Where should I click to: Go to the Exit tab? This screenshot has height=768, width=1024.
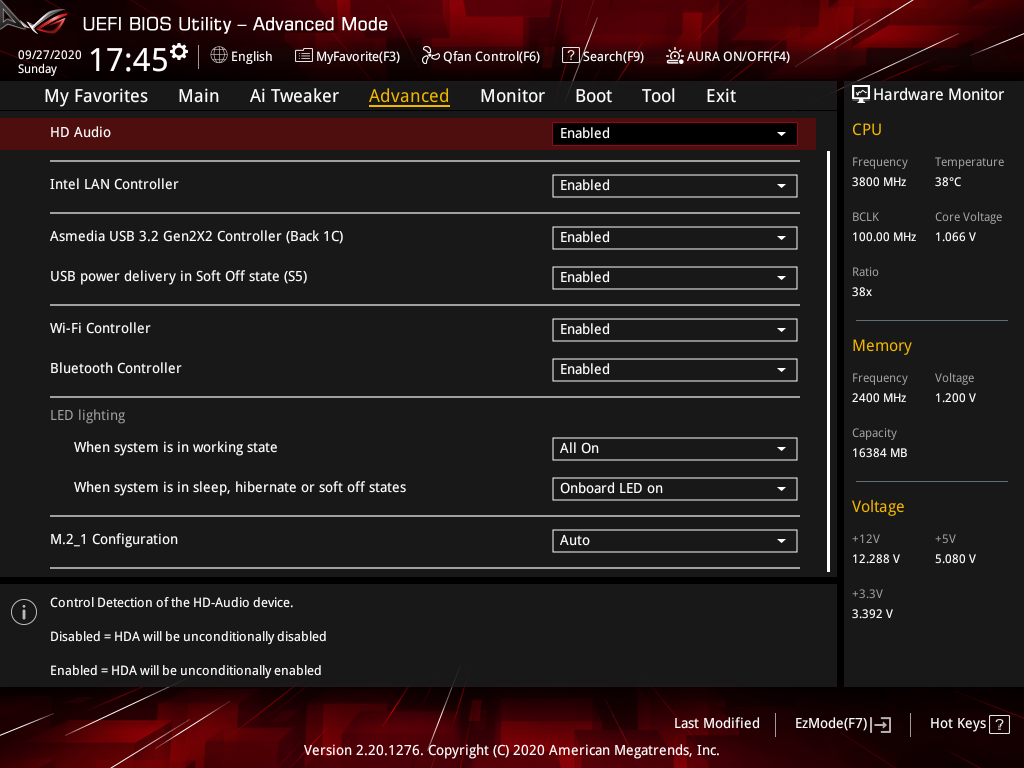point(721,96)
